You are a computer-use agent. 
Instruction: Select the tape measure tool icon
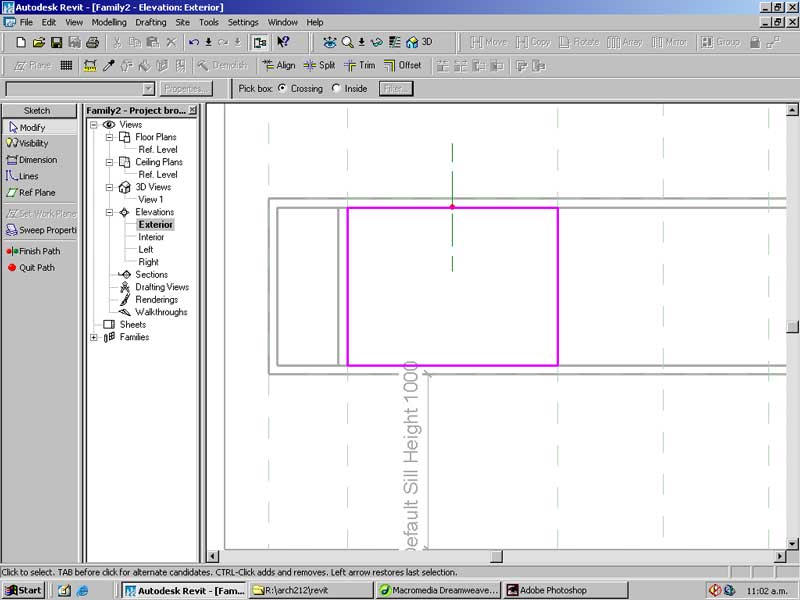click(90, 65)
